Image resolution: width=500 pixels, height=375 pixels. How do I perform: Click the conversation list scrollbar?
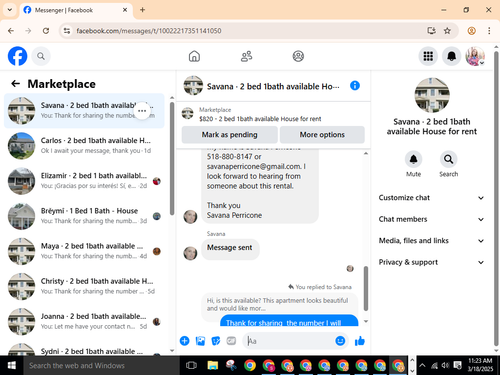(172, 158)
